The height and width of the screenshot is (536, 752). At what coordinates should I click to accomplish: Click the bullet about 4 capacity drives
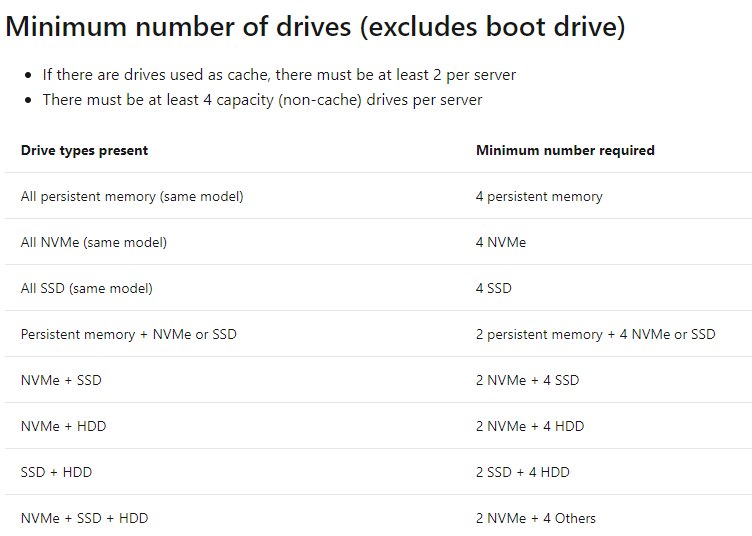262,100
